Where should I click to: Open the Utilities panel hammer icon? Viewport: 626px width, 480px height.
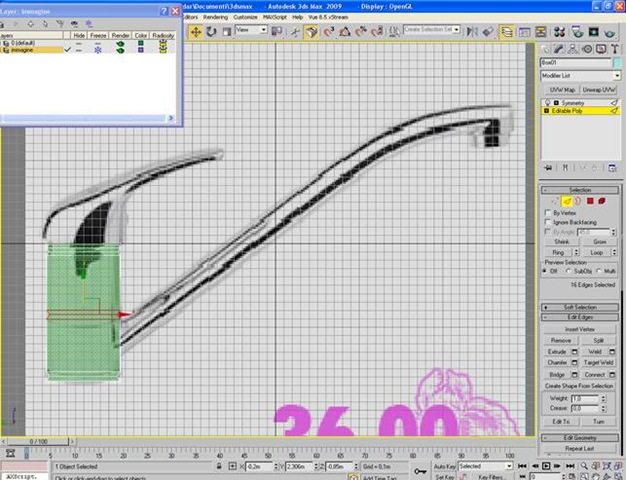[616, 48]
